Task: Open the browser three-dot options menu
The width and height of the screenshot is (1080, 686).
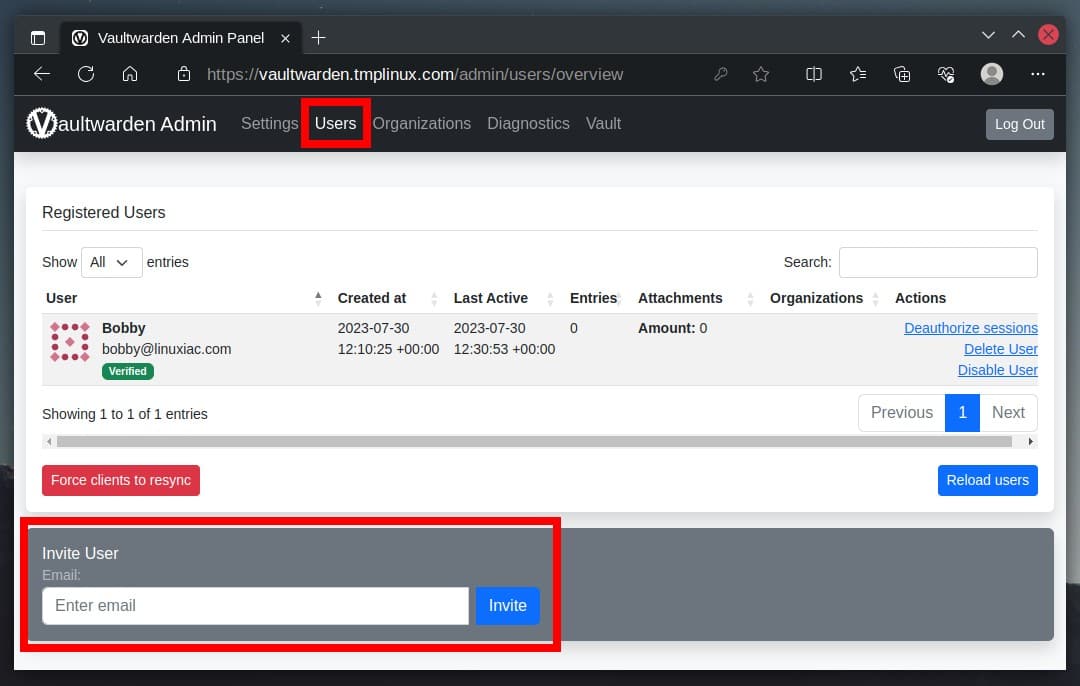Action: click(1038, 74)
